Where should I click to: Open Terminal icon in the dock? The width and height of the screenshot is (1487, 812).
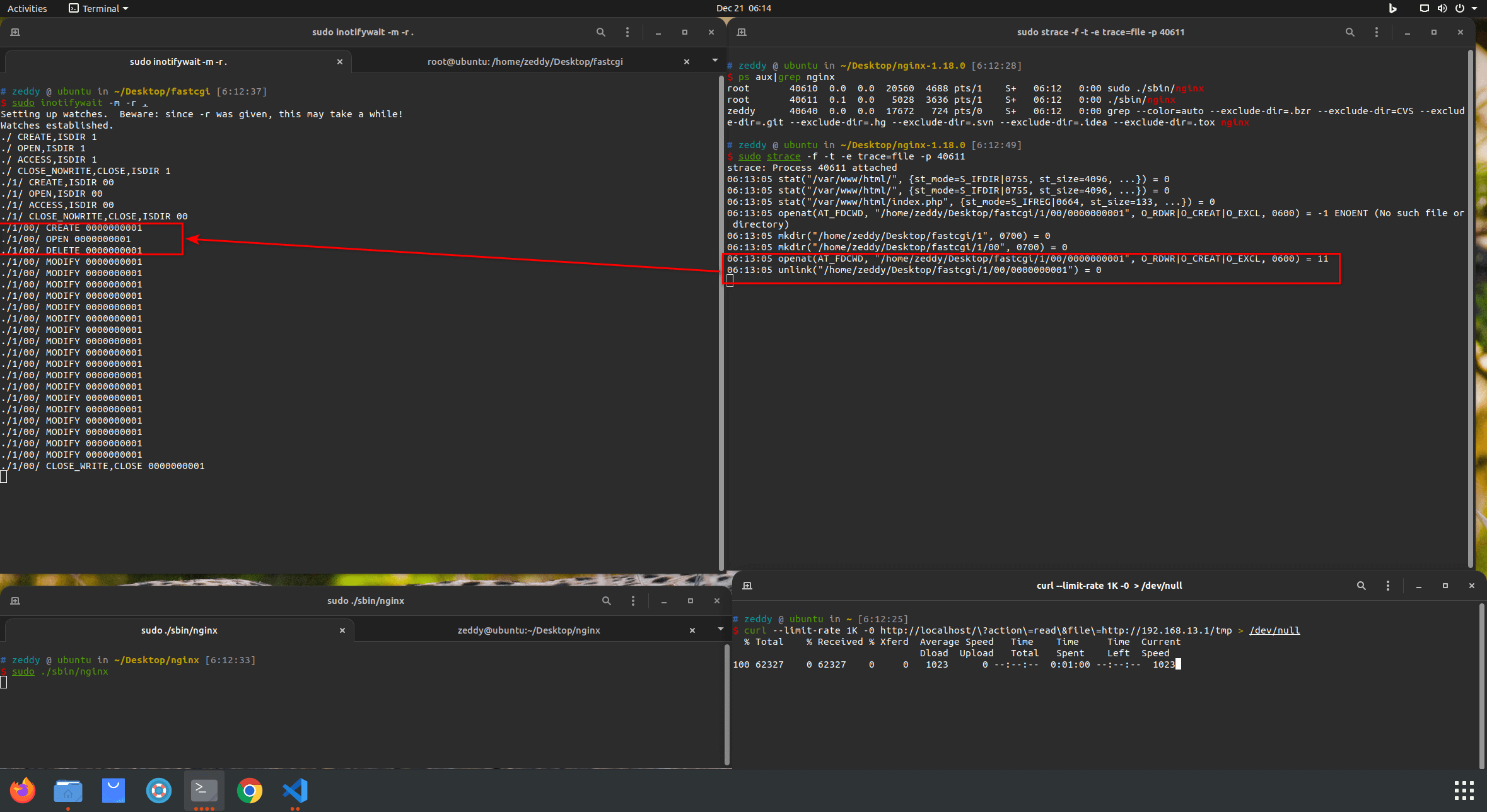tap(204, 790)
